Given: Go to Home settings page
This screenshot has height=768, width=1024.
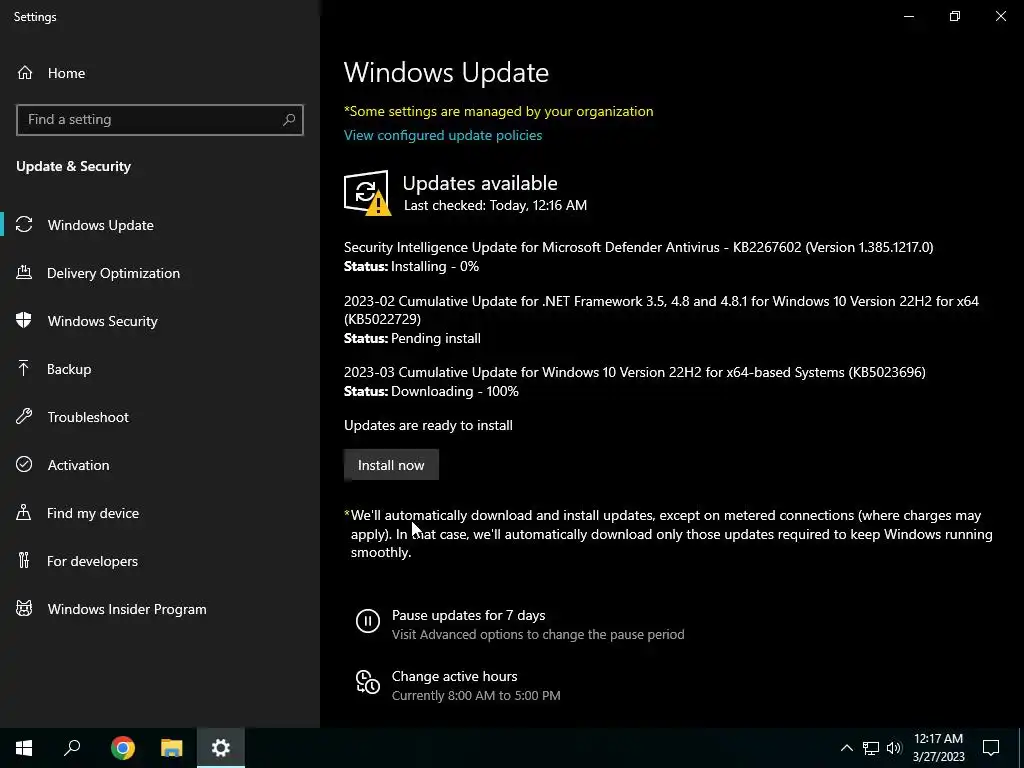Looking at the screenshot, I should [x=160, y=72].
